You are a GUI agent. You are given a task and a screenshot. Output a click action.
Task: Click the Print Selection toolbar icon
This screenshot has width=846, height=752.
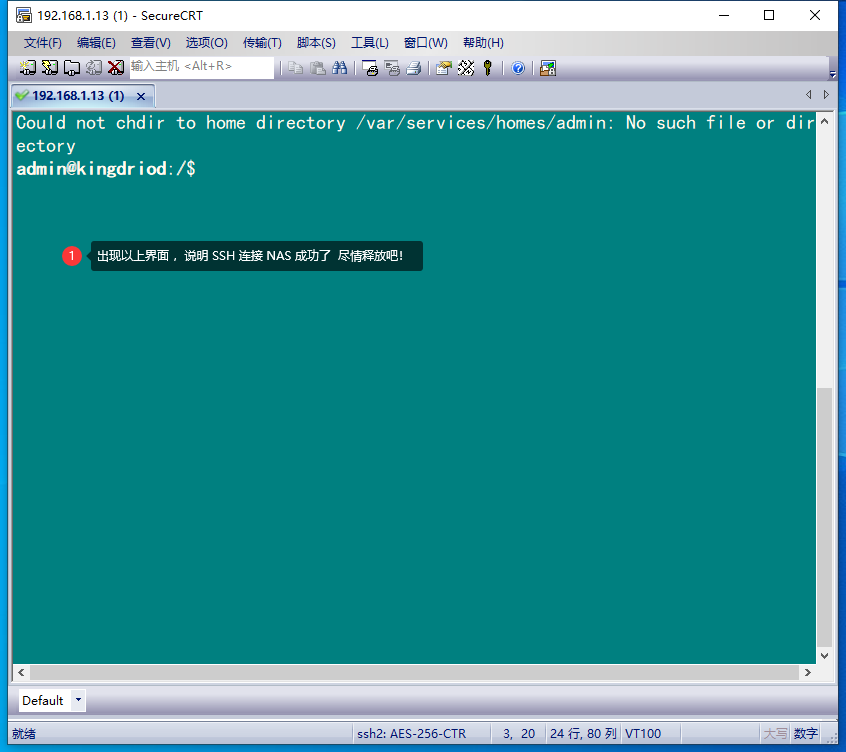392,68
